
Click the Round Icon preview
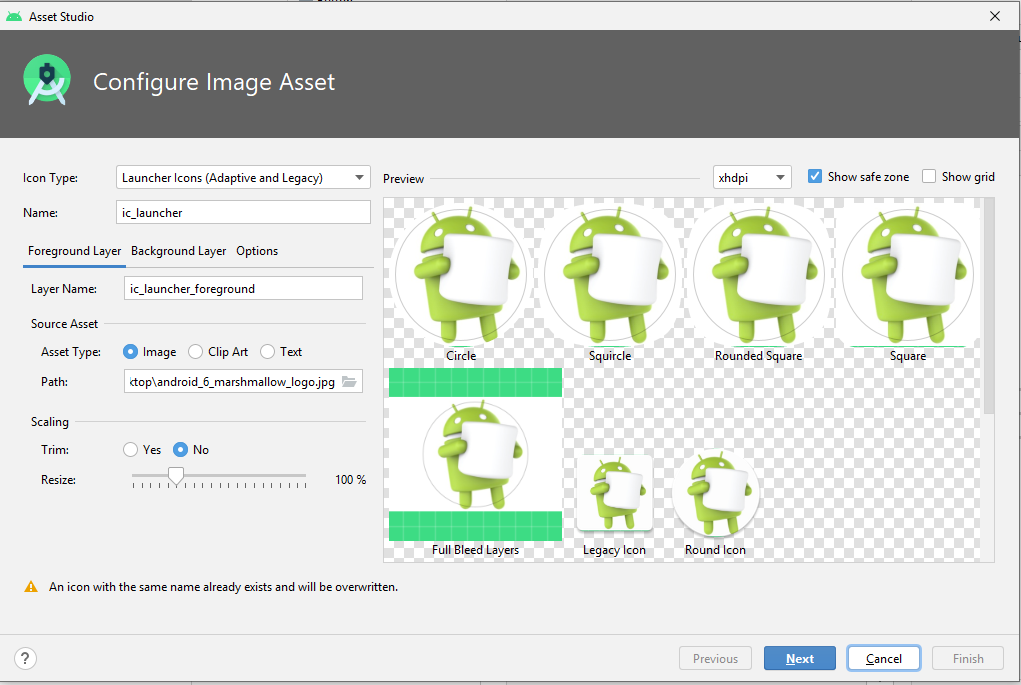pos(715,492)
